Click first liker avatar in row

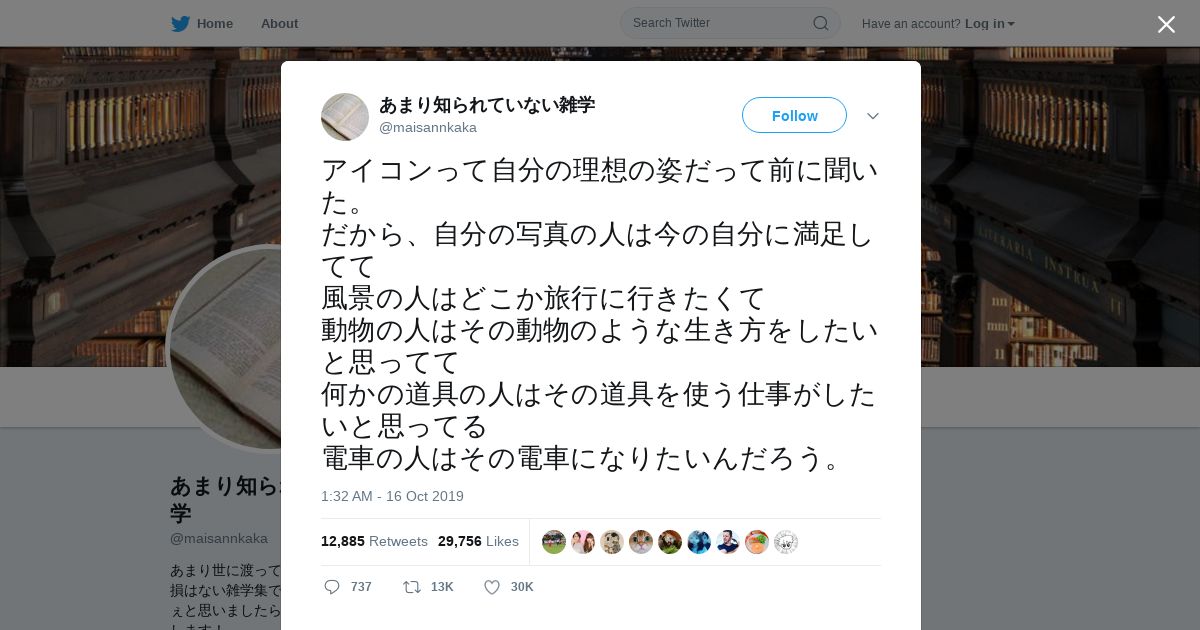554,542
